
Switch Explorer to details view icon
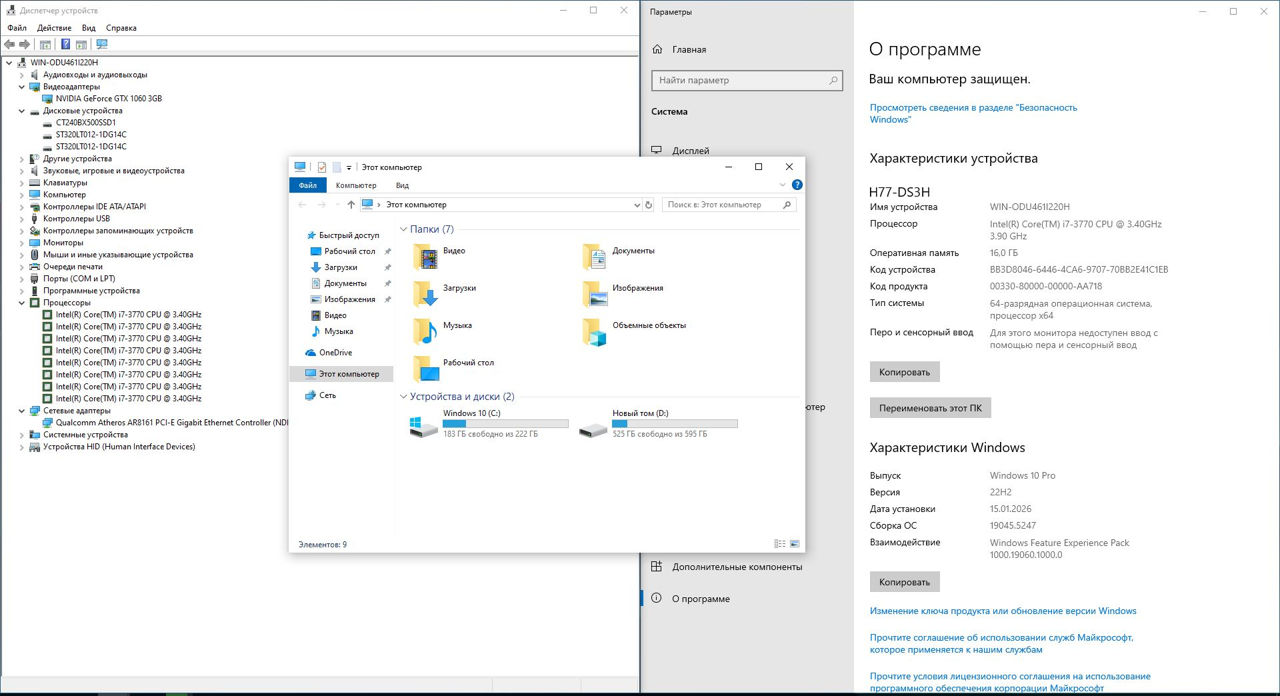[x=780, y=544]
